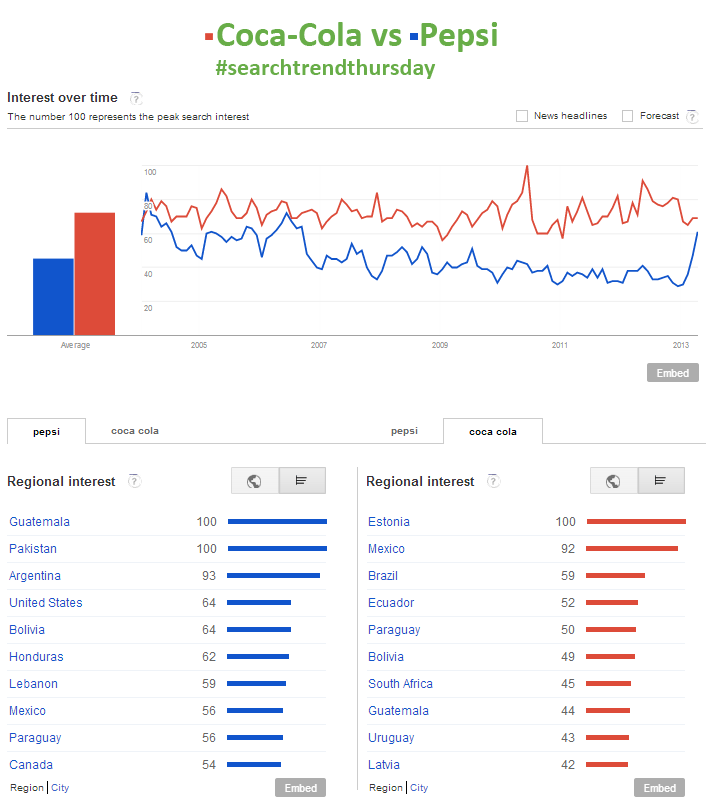
Task: Open Mexico in coca cola regional list
Action: point(386,549)
